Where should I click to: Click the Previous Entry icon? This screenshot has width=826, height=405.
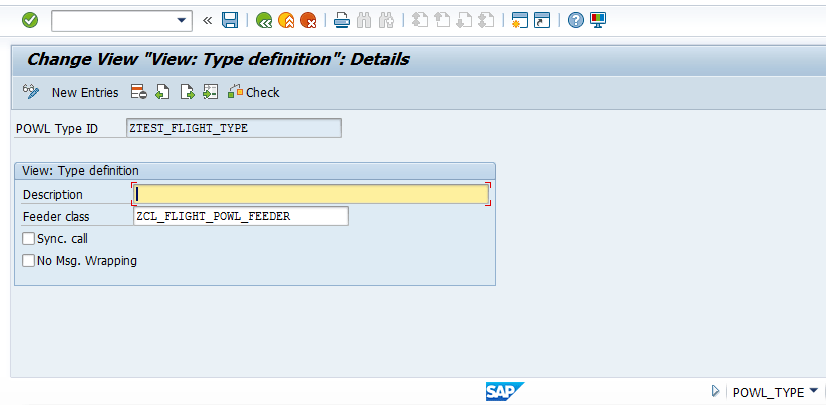pos(162,92)
